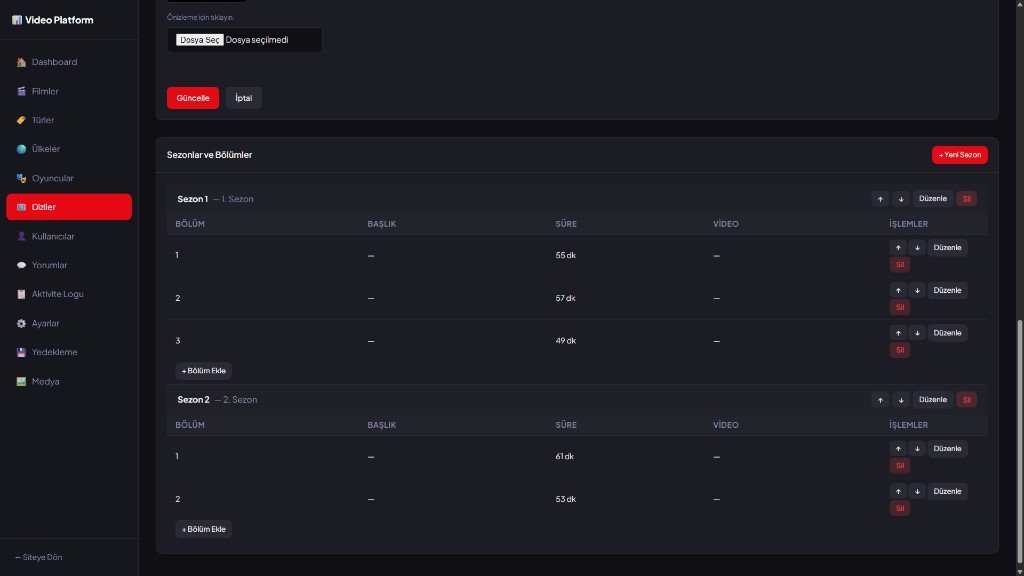Viewport: 1024px width, 576px height.
Task: Follow the Siteye Dön link
Action: point(40,557)
